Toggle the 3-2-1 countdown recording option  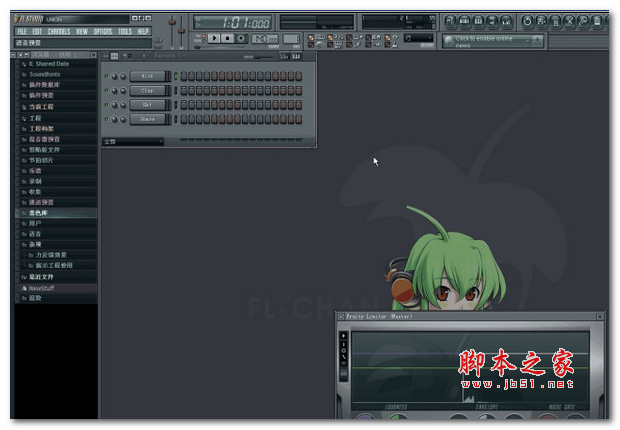click(336, 37)
